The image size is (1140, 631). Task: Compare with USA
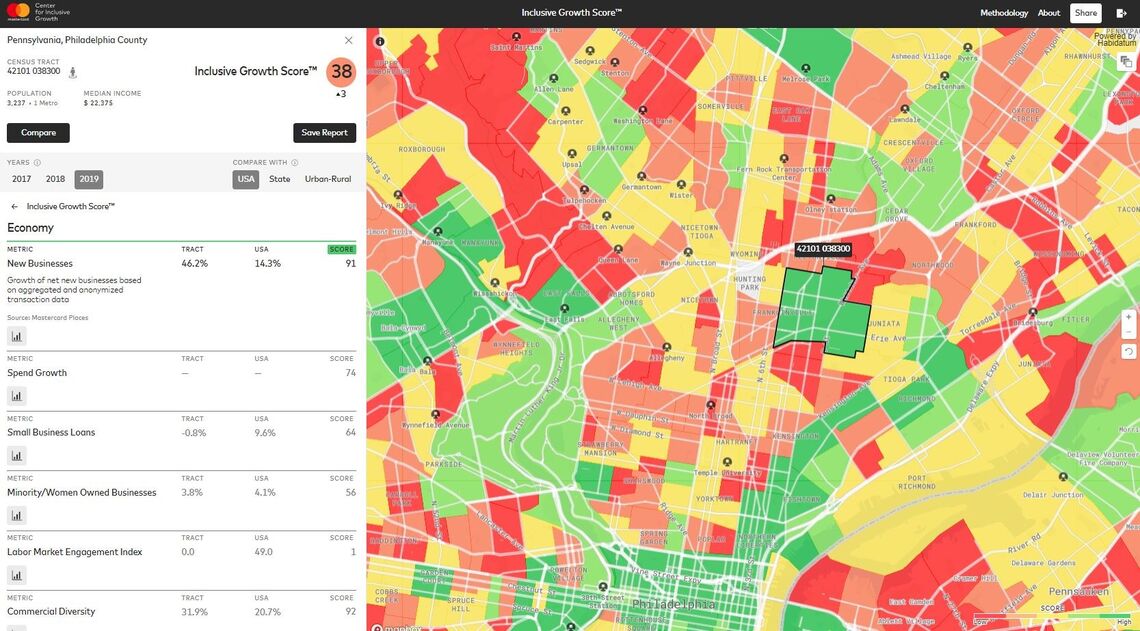pyautogui.click(x=246, y=180)
